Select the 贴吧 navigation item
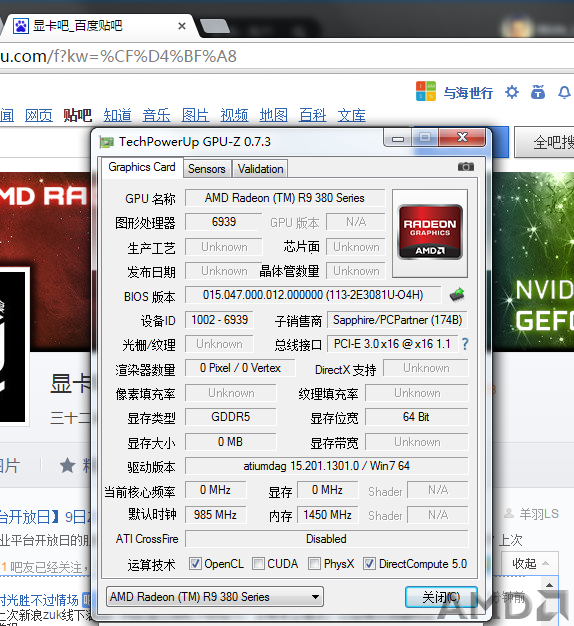The height and width of the screenshot is (626, 574). point(77,115)
